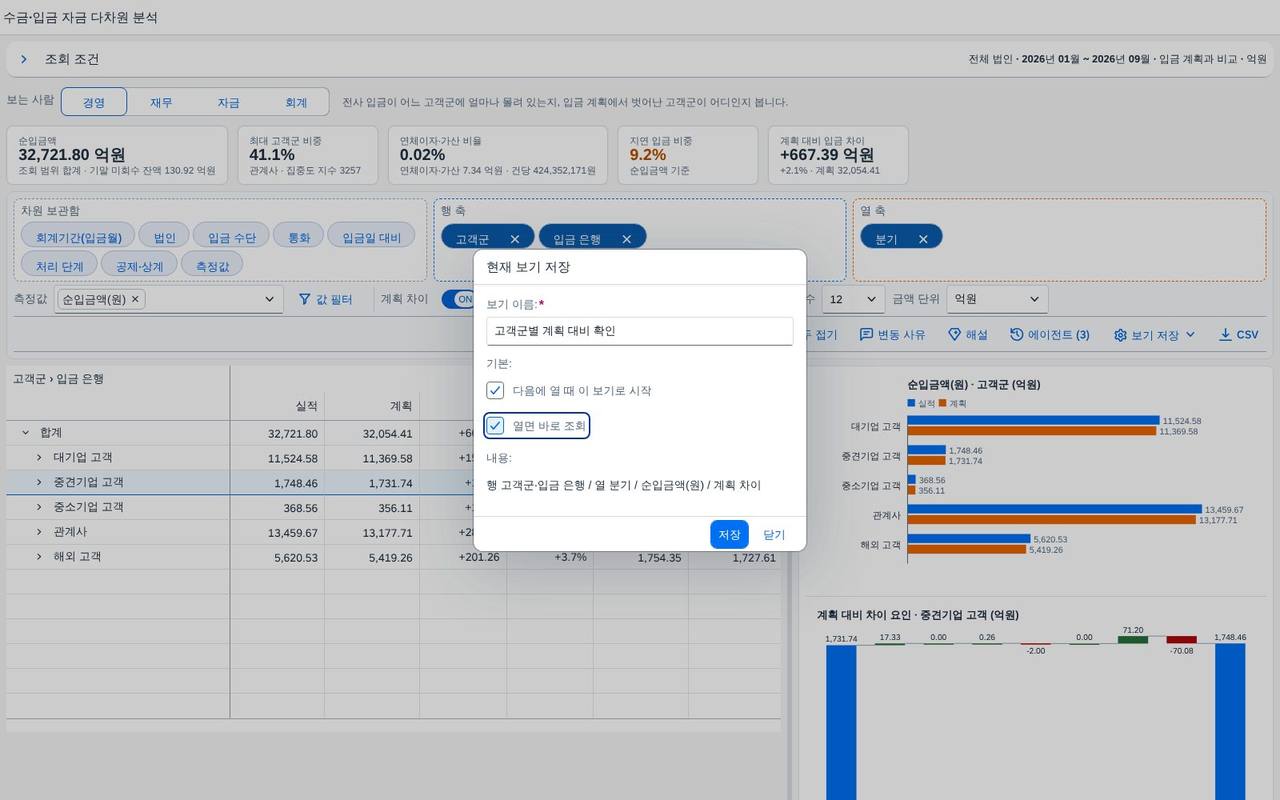Save the view with 저장 button
The width and height of the screenshot is (1280, 800).
click(x=729, y=534)
